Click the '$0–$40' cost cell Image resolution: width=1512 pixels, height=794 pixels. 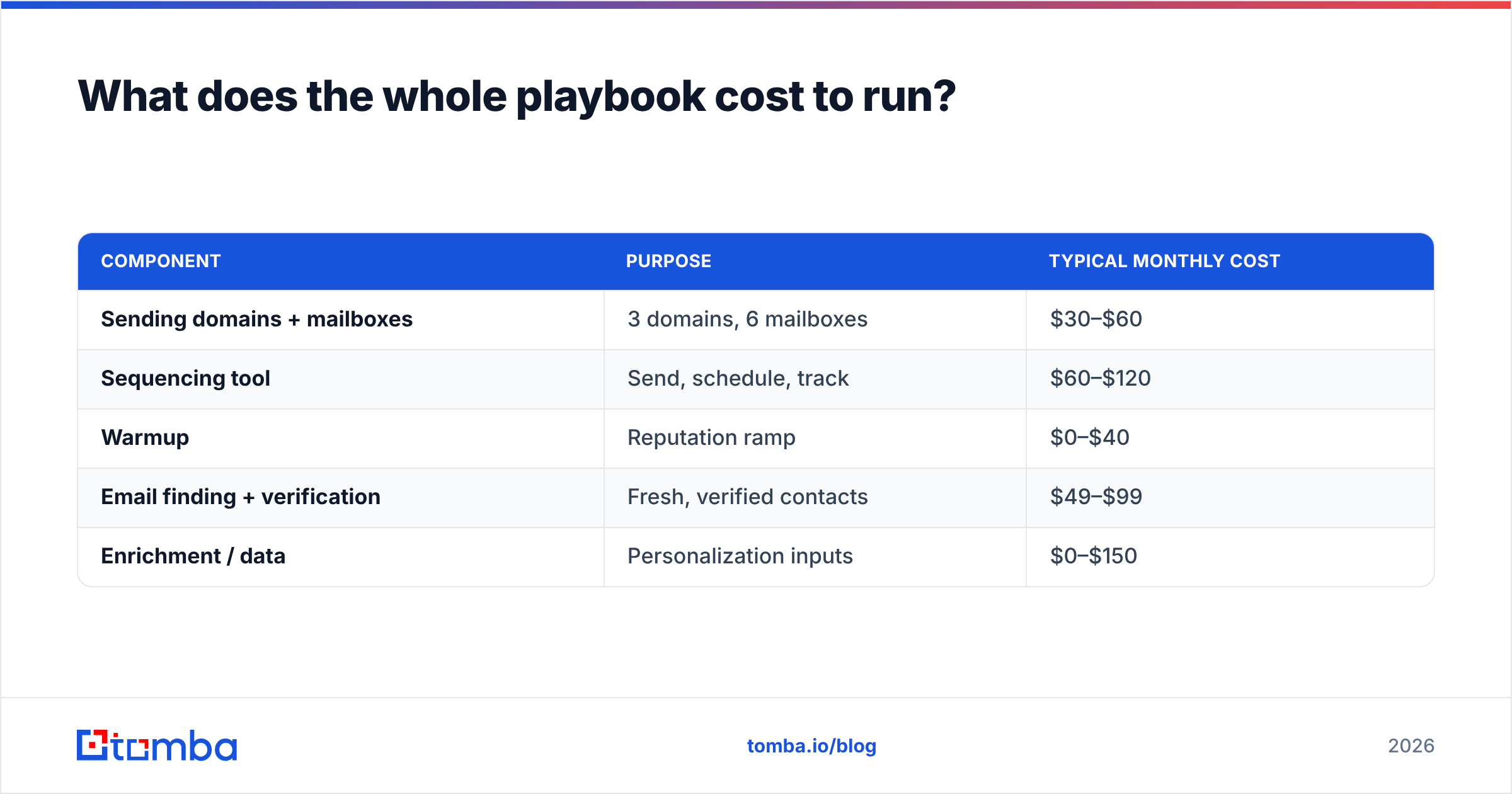[x=1230, y=438]
